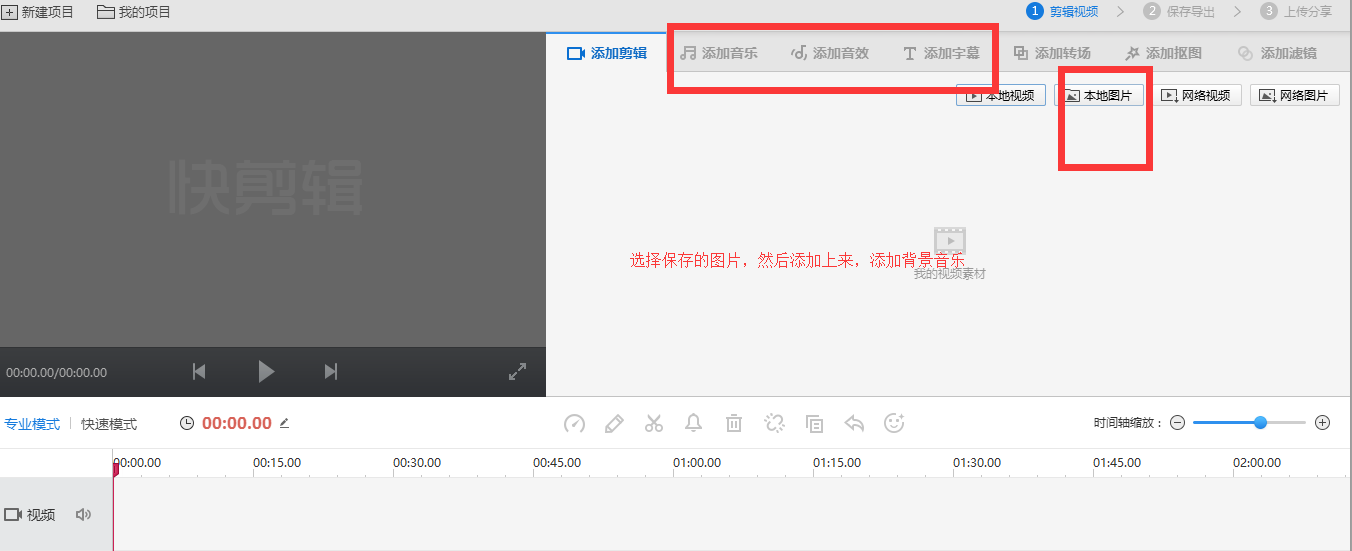The width and height of the screenshot is (1352, 551).
Task: Click the 时间轴缩放 slider handle
Action: [x=1260, y=423]
